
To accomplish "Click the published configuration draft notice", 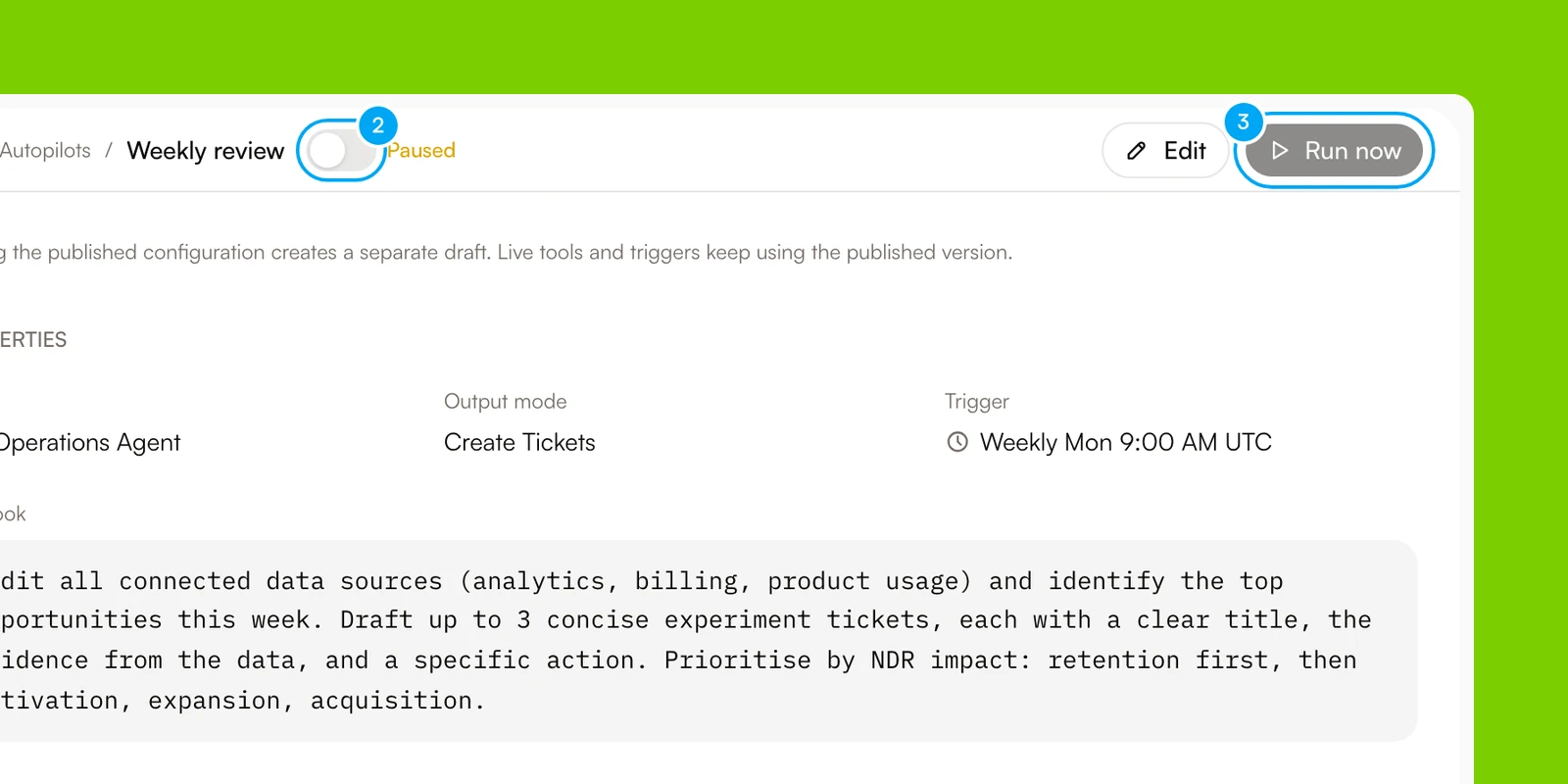I will pos(507,252).
